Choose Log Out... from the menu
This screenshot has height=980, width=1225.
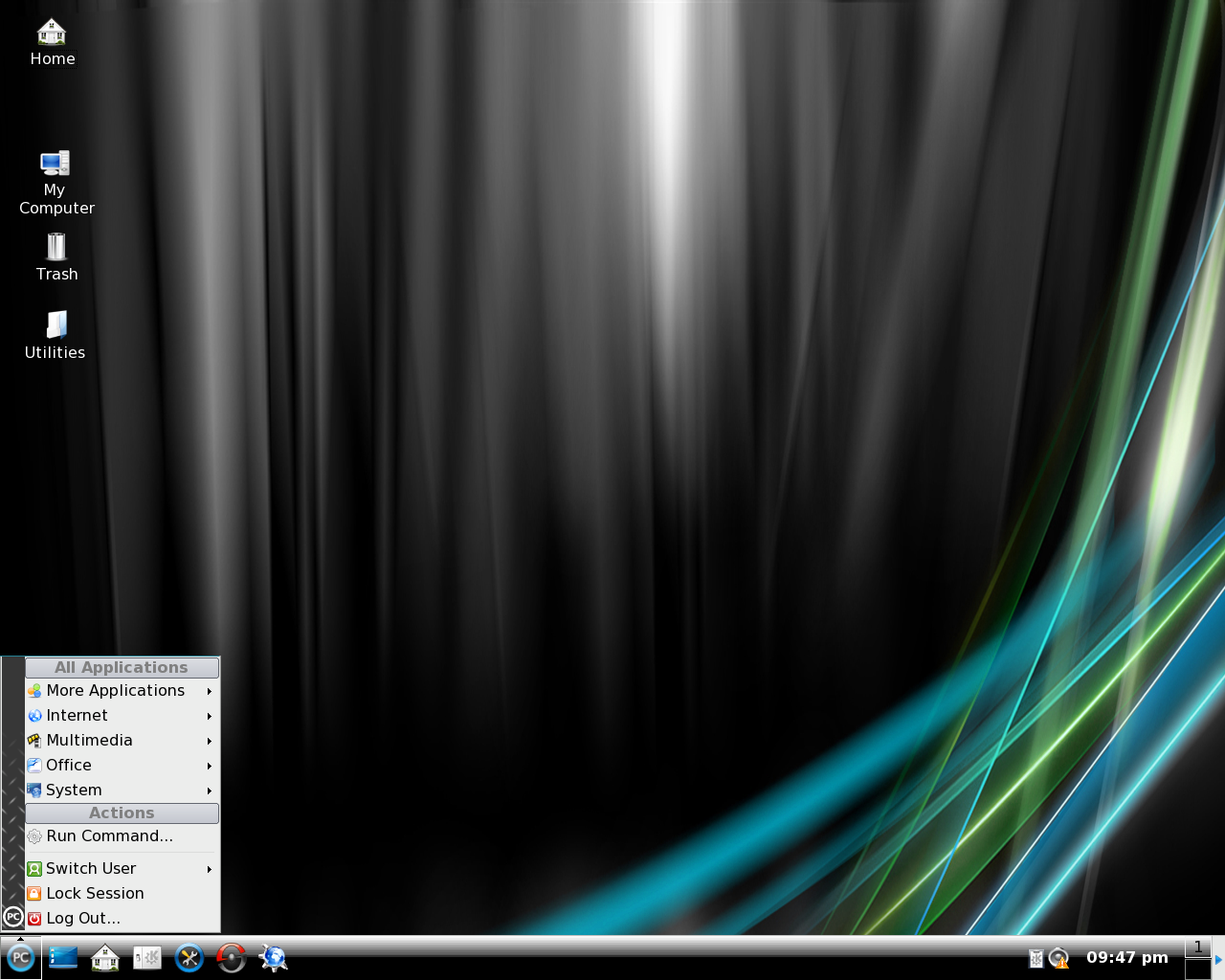(122, 918)
